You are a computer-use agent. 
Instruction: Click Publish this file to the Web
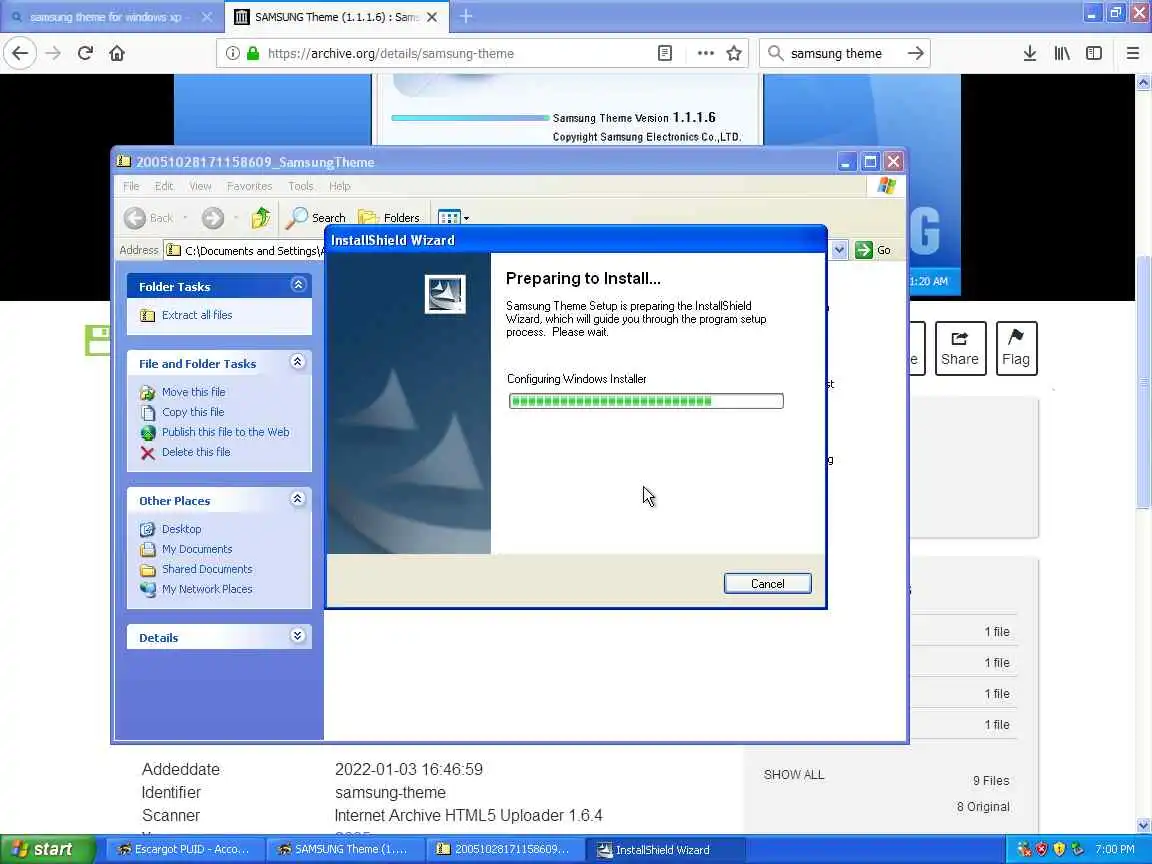pyautogui.click(x=226, y=432)
